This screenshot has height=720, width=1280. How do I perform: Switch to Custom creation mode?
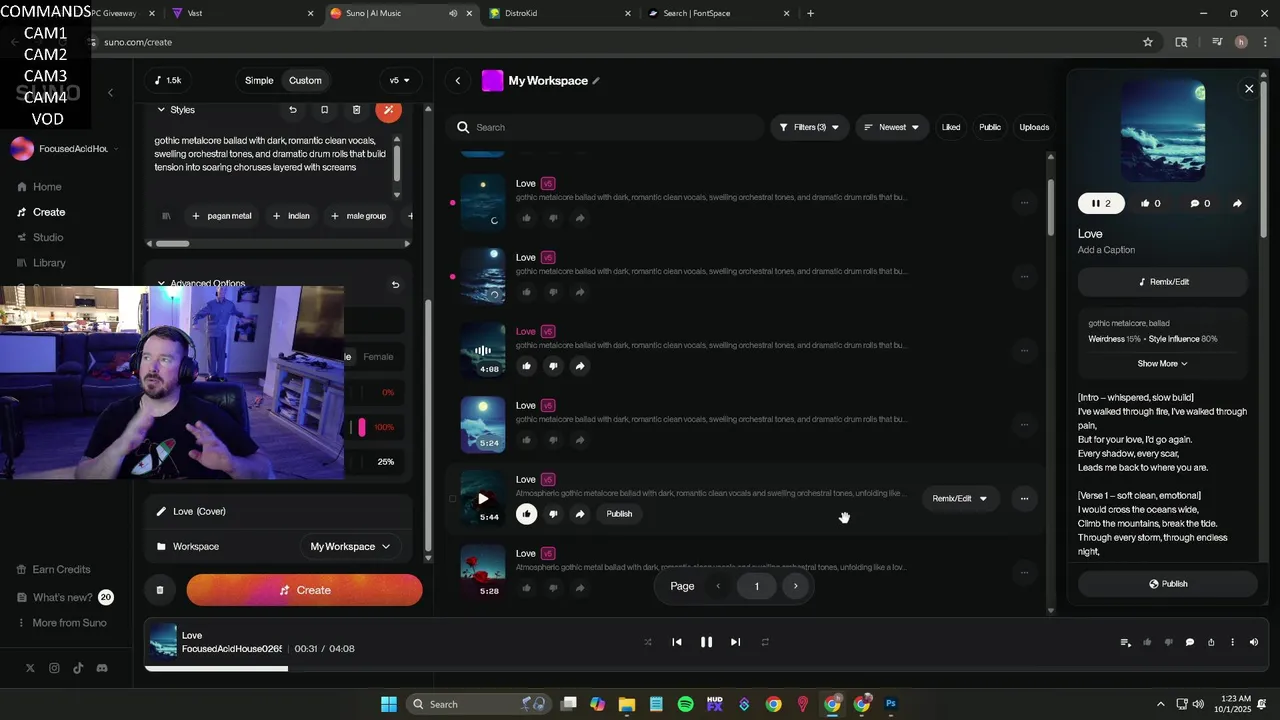pos(305,81)
